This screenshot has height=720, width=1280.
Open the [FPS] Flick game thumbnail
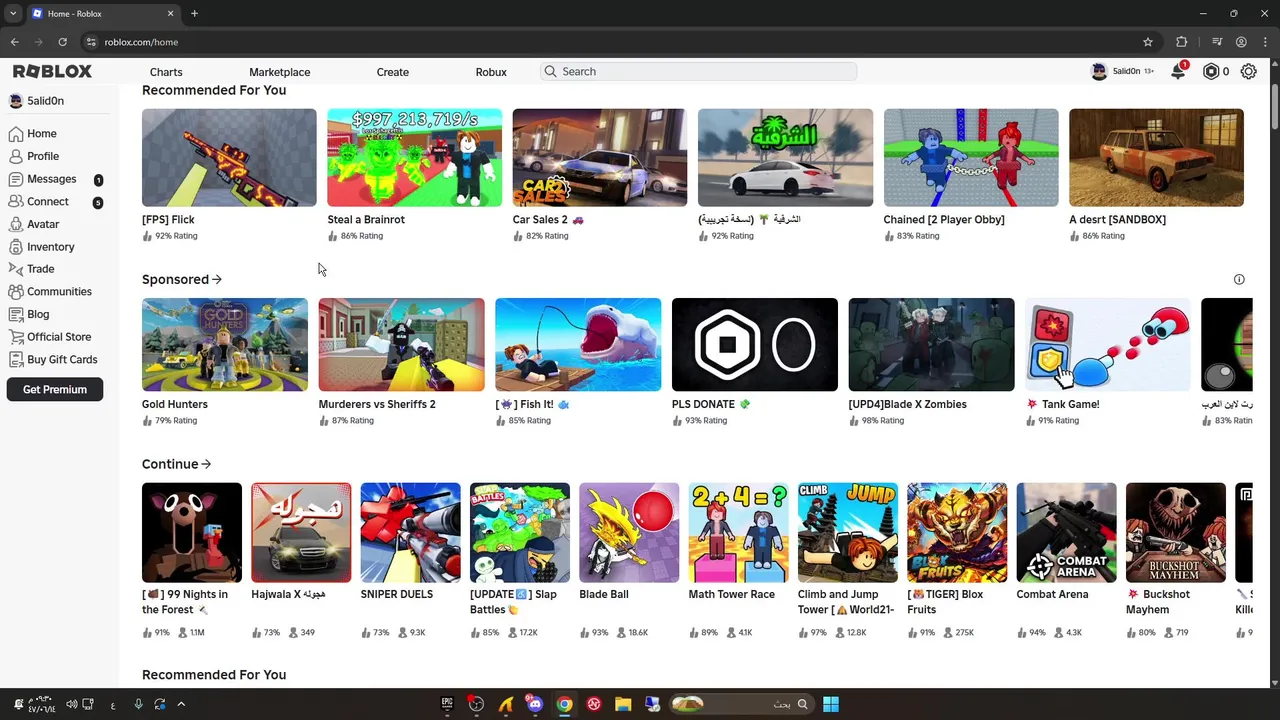(x=229, y=158)
